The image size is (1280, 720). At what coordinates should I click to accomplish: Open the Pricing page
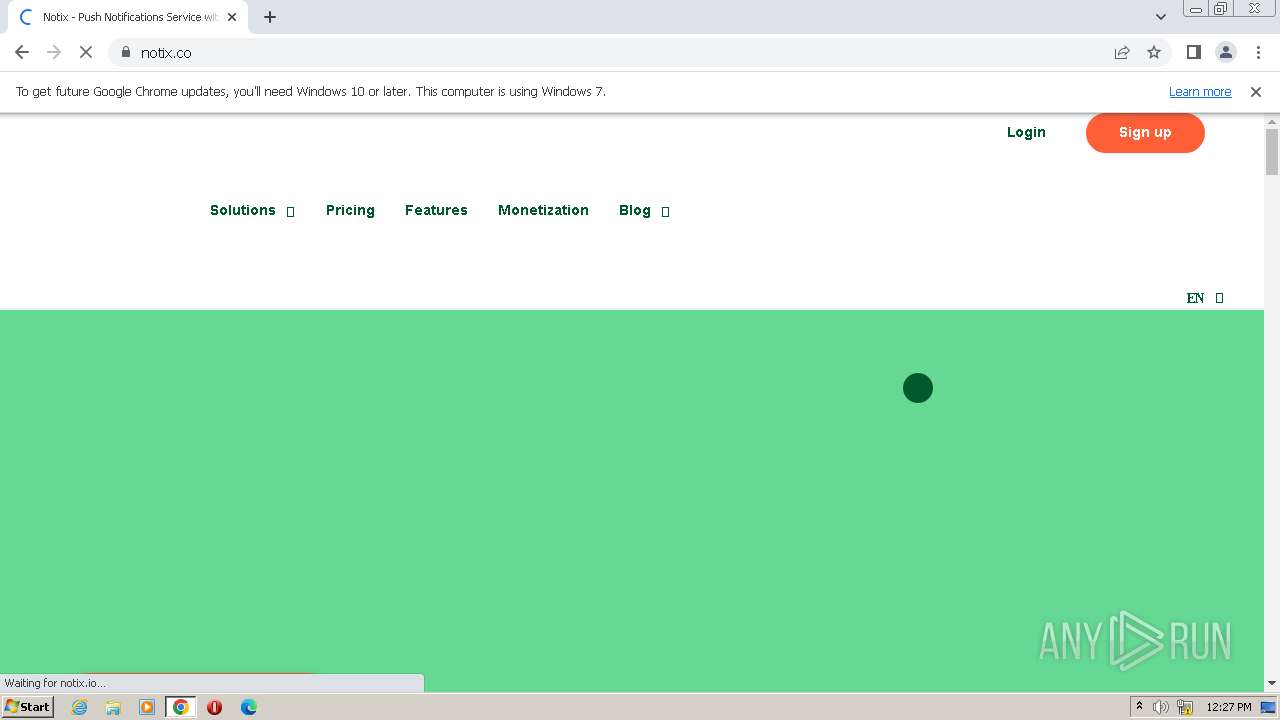350,210
